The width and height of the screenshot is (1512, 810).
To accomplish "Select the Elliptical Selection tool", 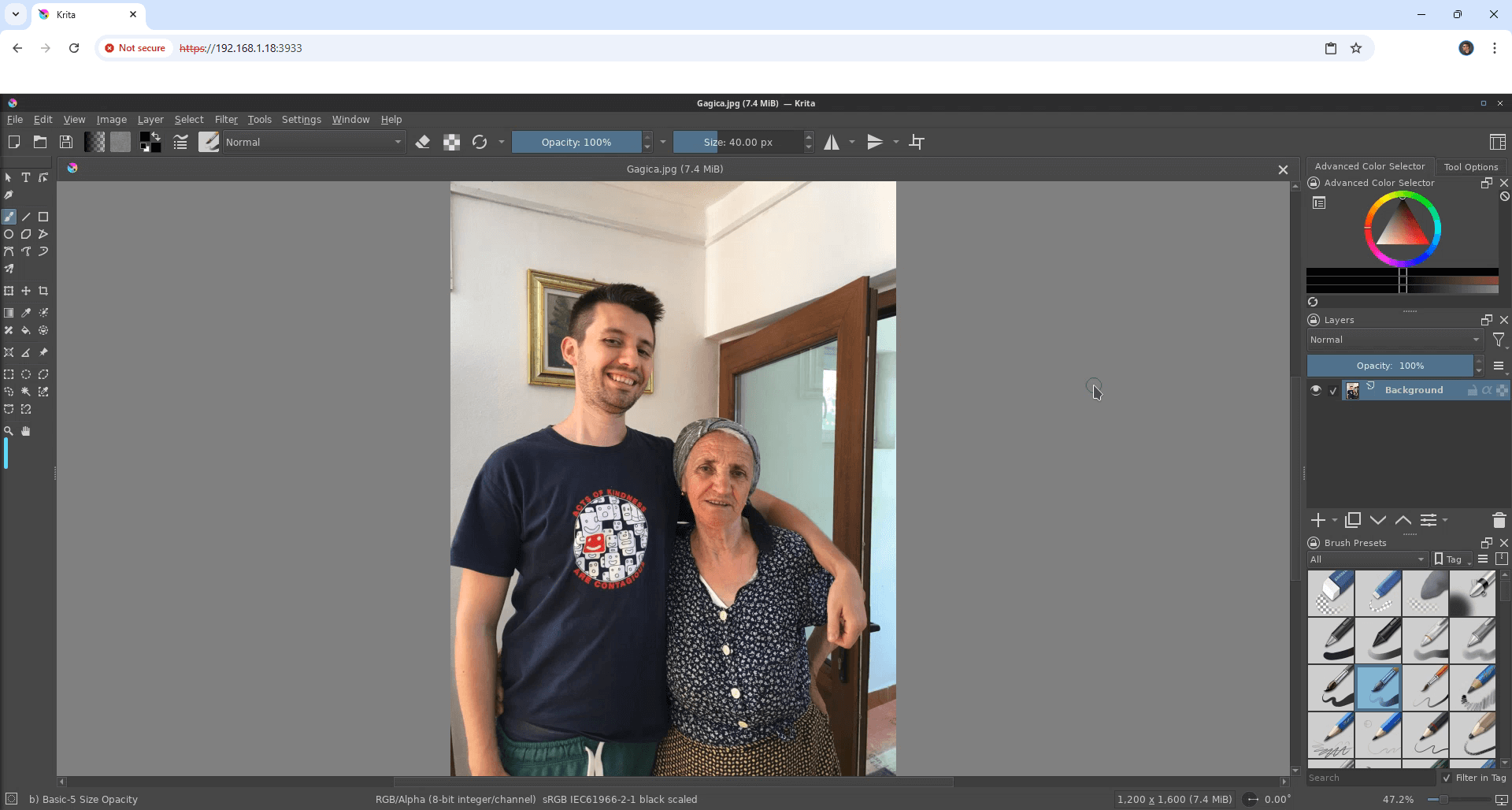I will [26, 374].
